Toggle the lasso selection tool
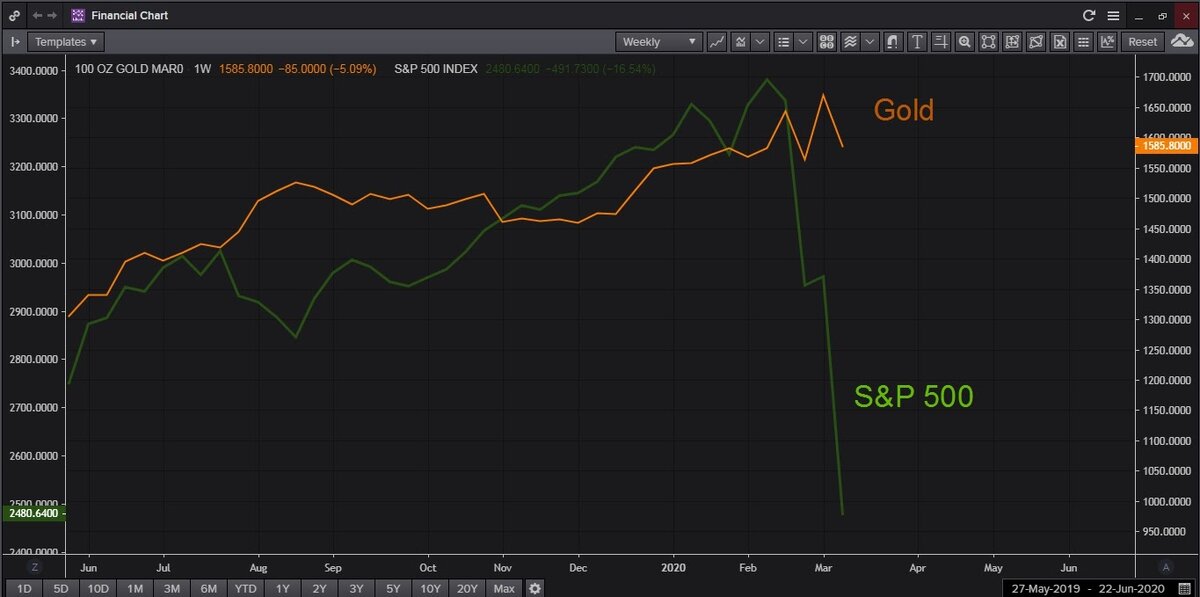1200x597 pixels. tap(1036, 41)
